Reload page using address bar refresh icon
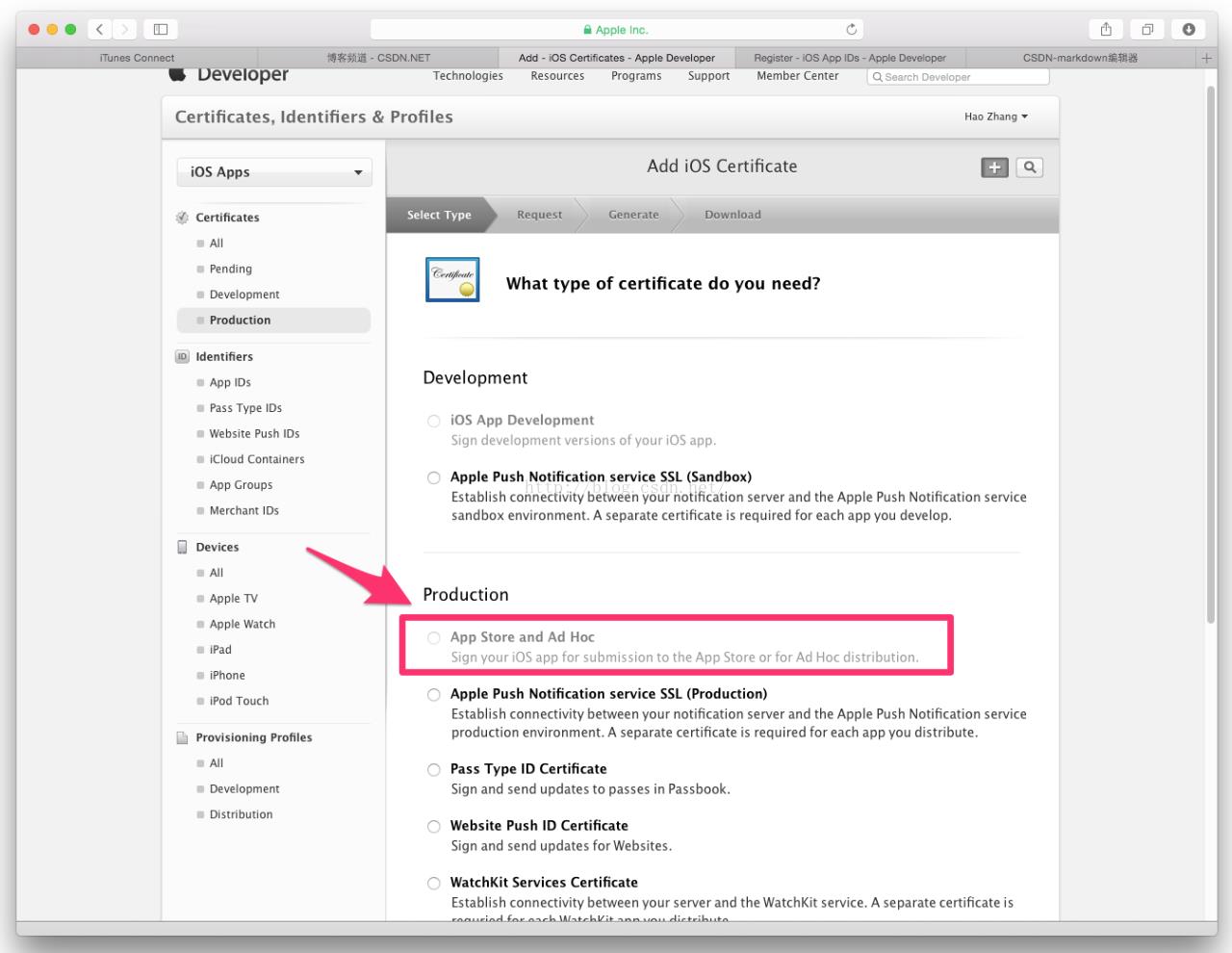 [x=851, y=30]
